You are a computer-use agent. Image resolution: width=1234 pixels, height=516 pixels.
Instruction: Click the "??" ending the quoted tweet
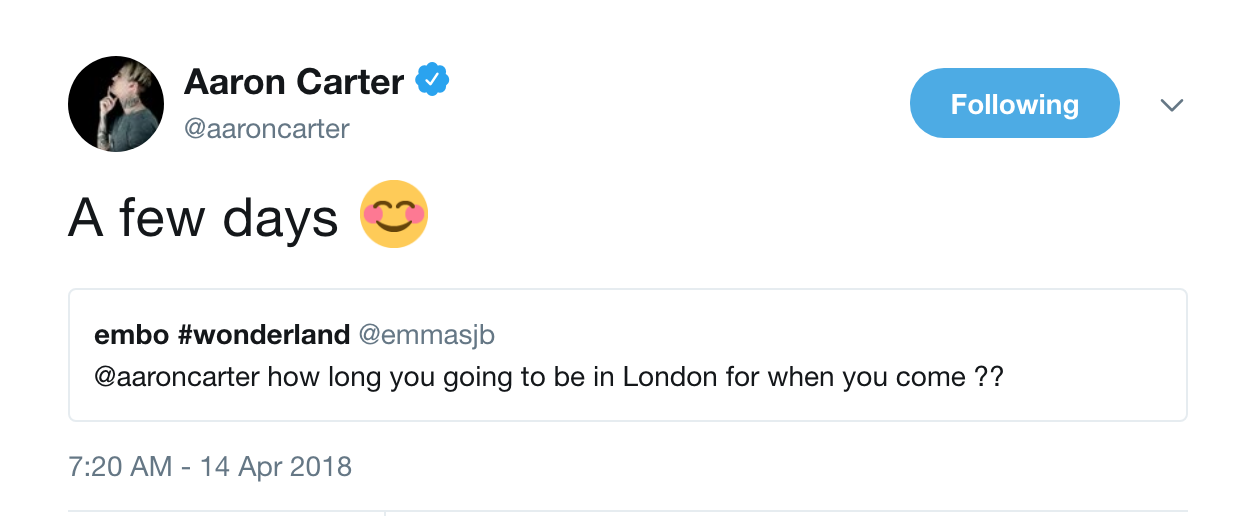[988, 378]
